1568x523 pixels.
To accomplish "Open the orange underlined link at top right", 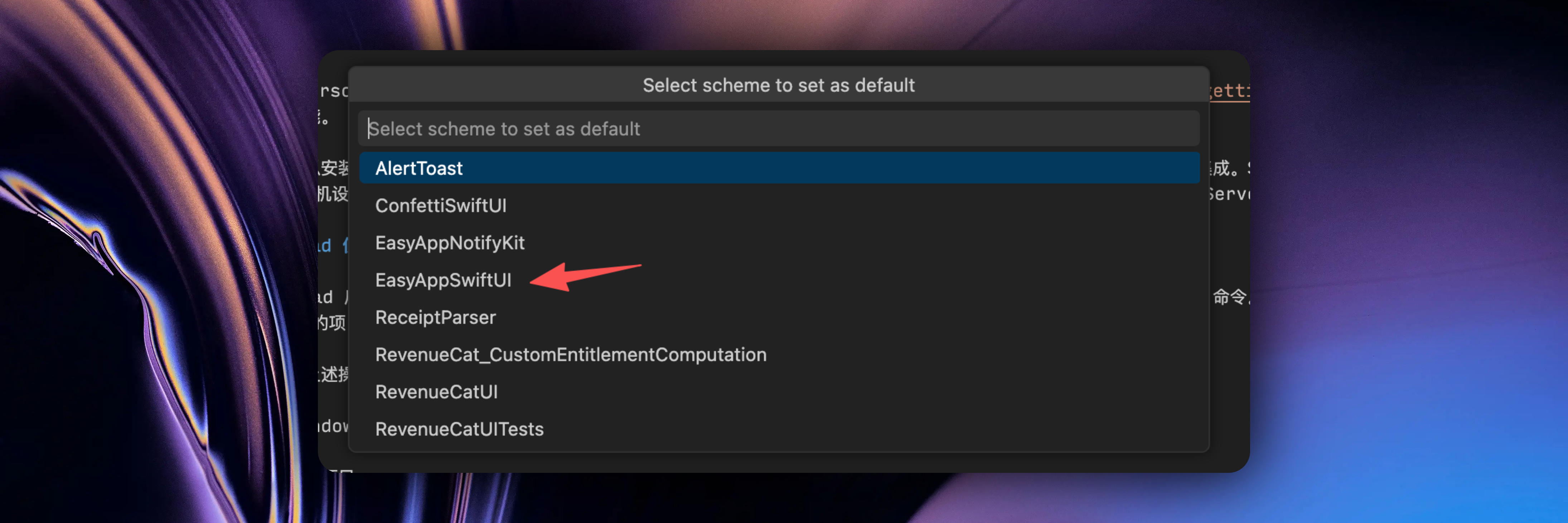I will point(1230,91).
